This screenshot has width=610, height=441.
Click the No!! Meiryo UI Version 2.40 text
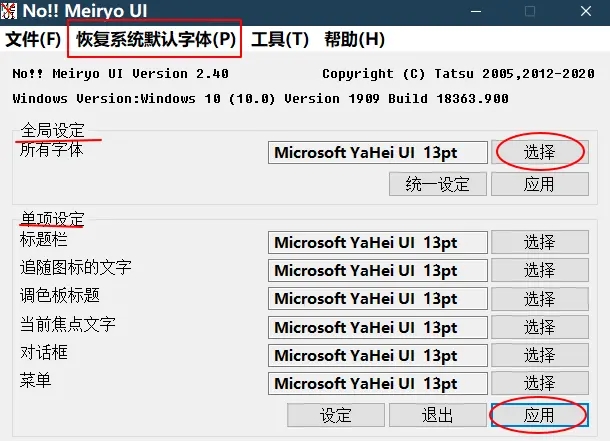tap(121, 74)
